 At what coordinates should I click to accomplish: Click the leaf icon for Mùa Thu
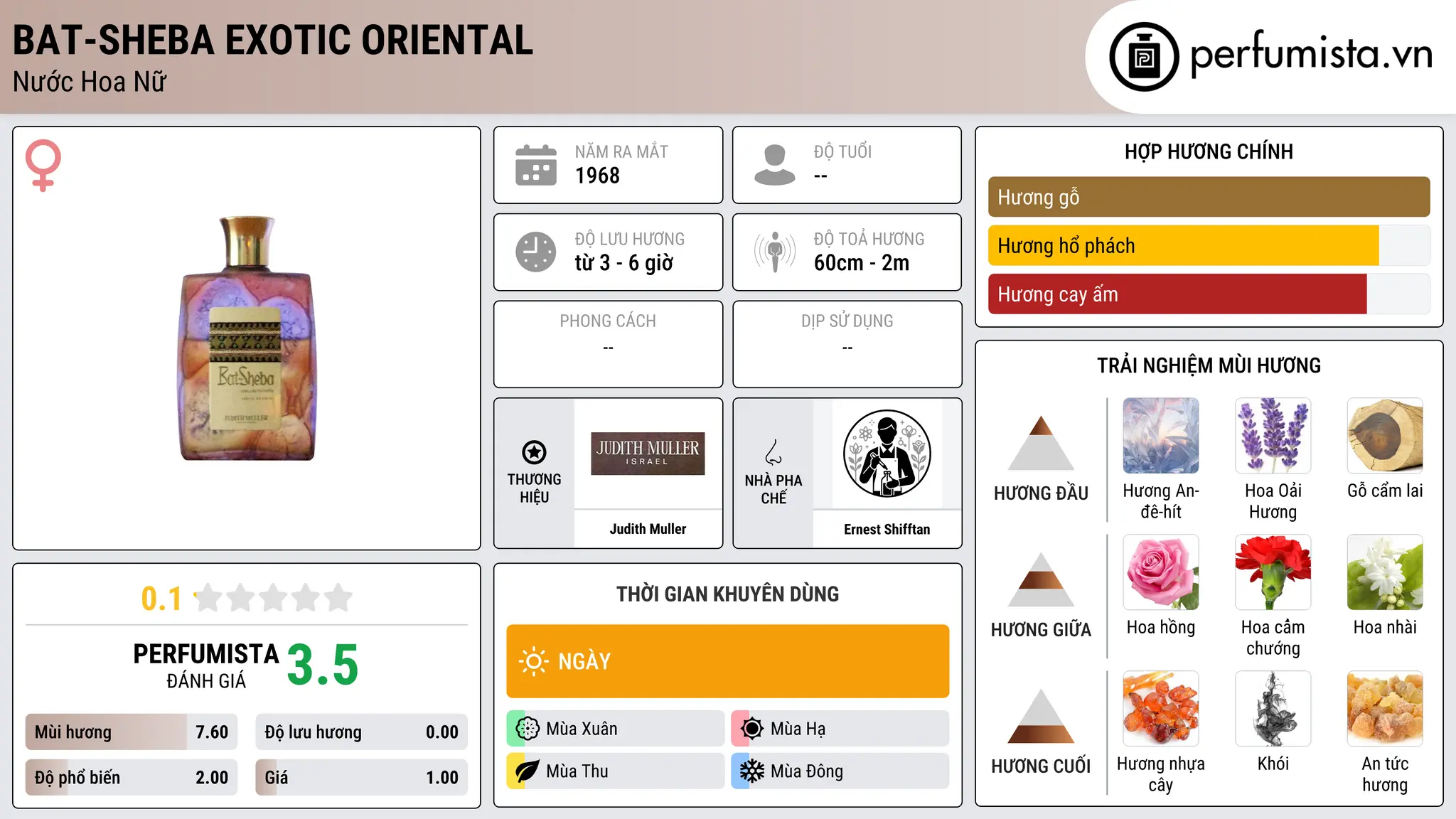tap(528, 771)
